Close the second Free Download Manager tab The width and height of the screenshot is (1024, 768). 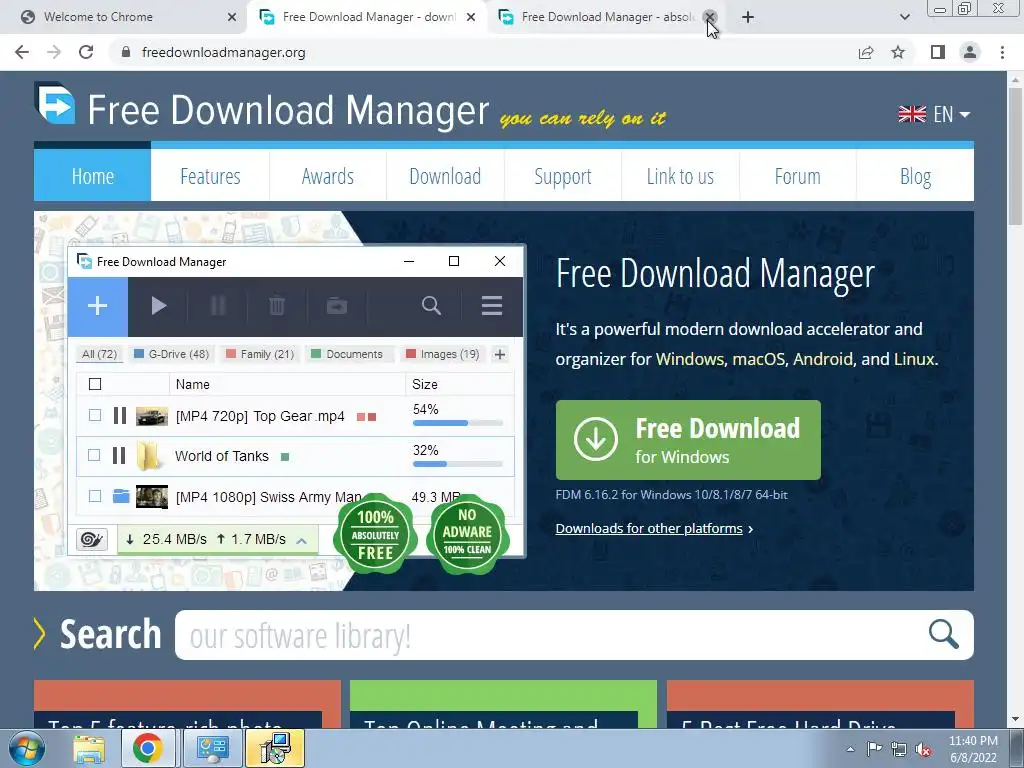pos(710,17)
